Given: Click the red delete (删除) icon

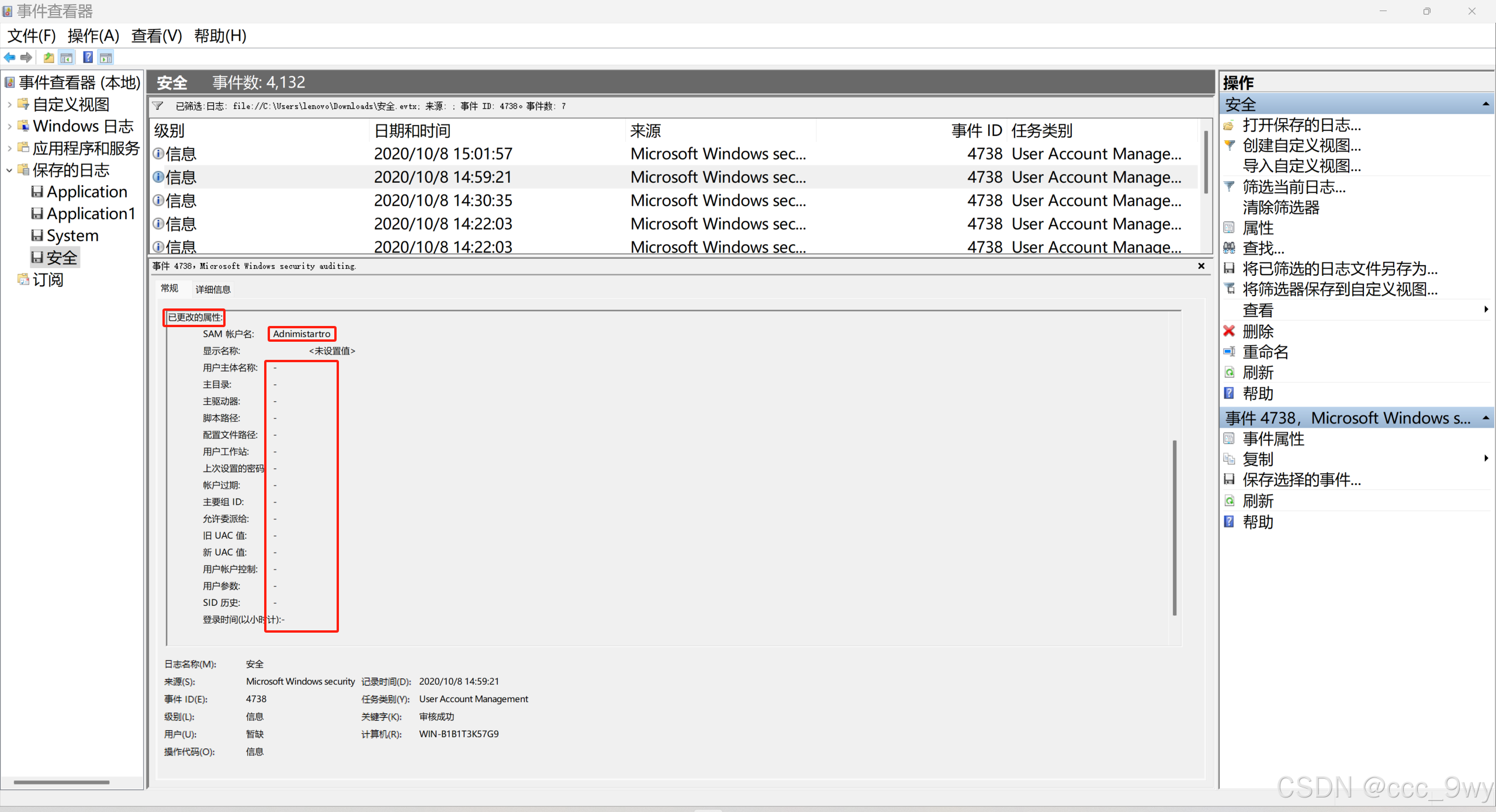Looking at the screenshot, I should click(x=1229, y=331).
